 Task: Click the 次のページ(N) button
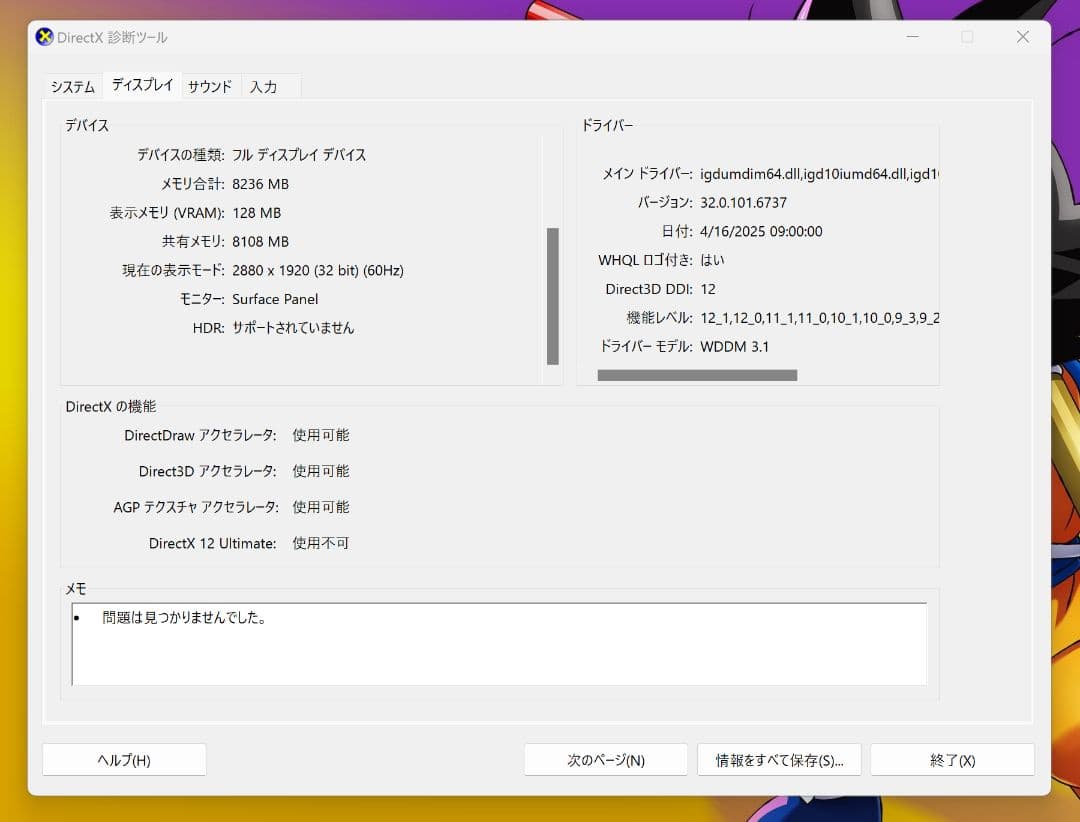606,759
